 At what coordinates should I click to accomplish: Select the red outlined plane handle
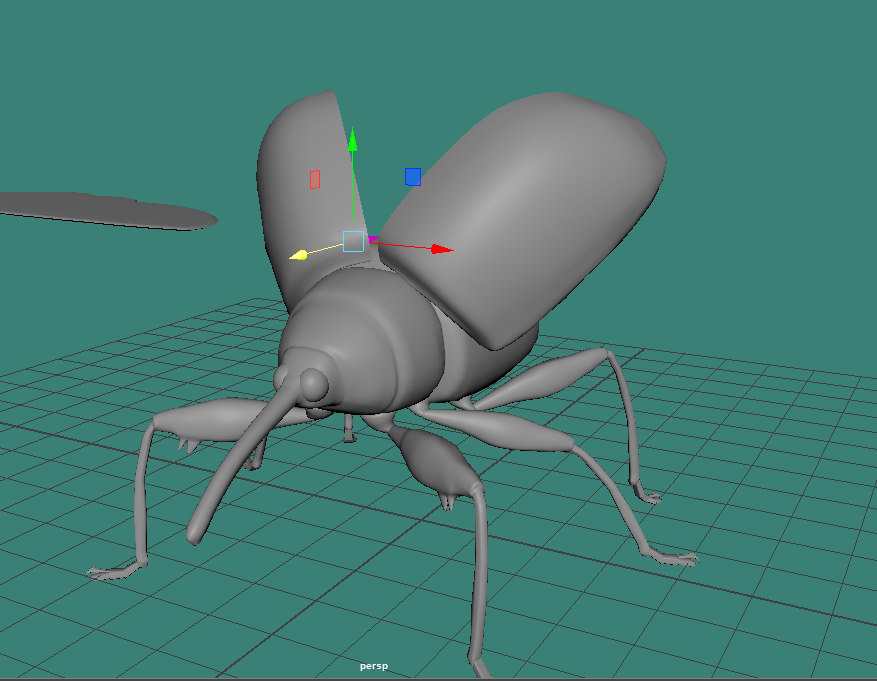315,179
